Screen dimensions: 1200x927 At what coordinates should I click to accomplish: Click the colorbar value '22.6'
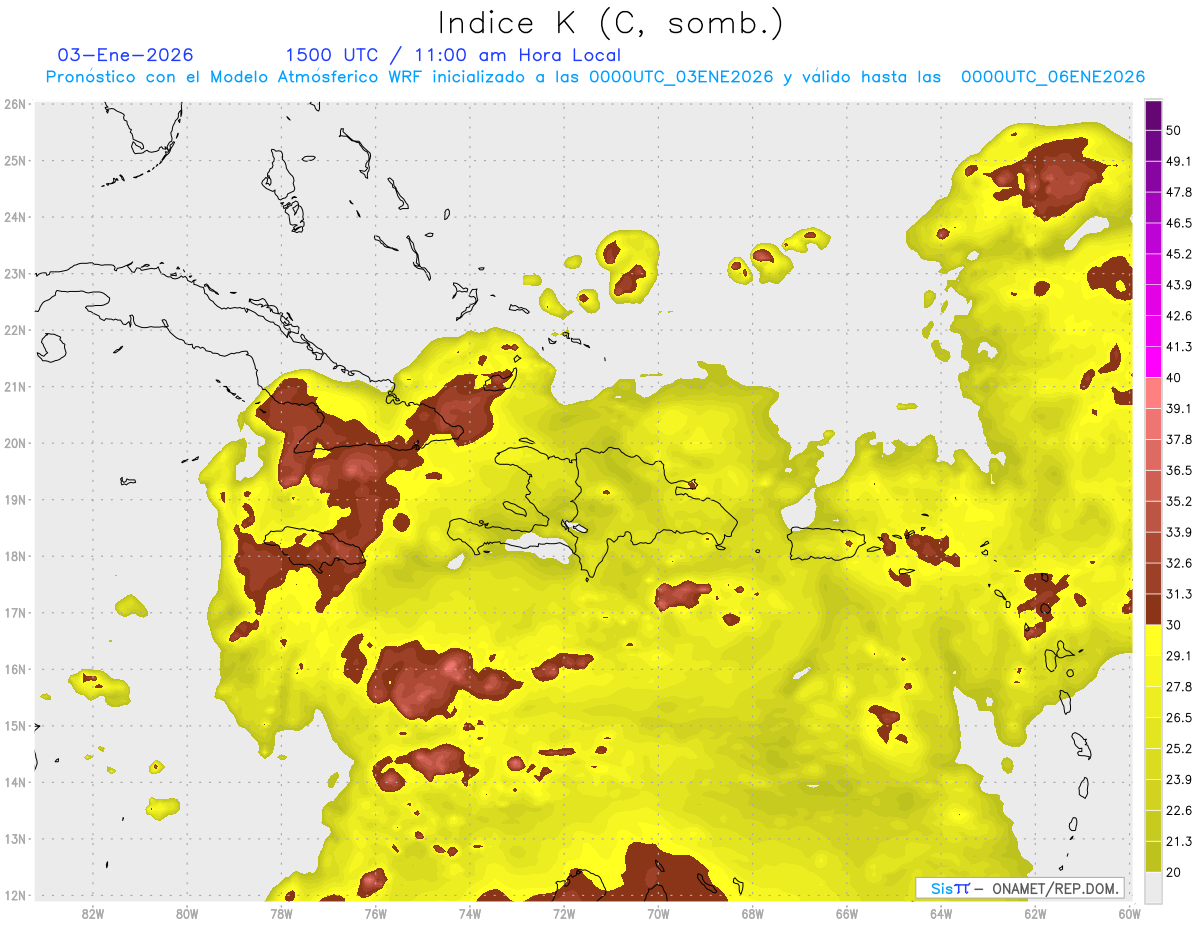(1178, 811)
